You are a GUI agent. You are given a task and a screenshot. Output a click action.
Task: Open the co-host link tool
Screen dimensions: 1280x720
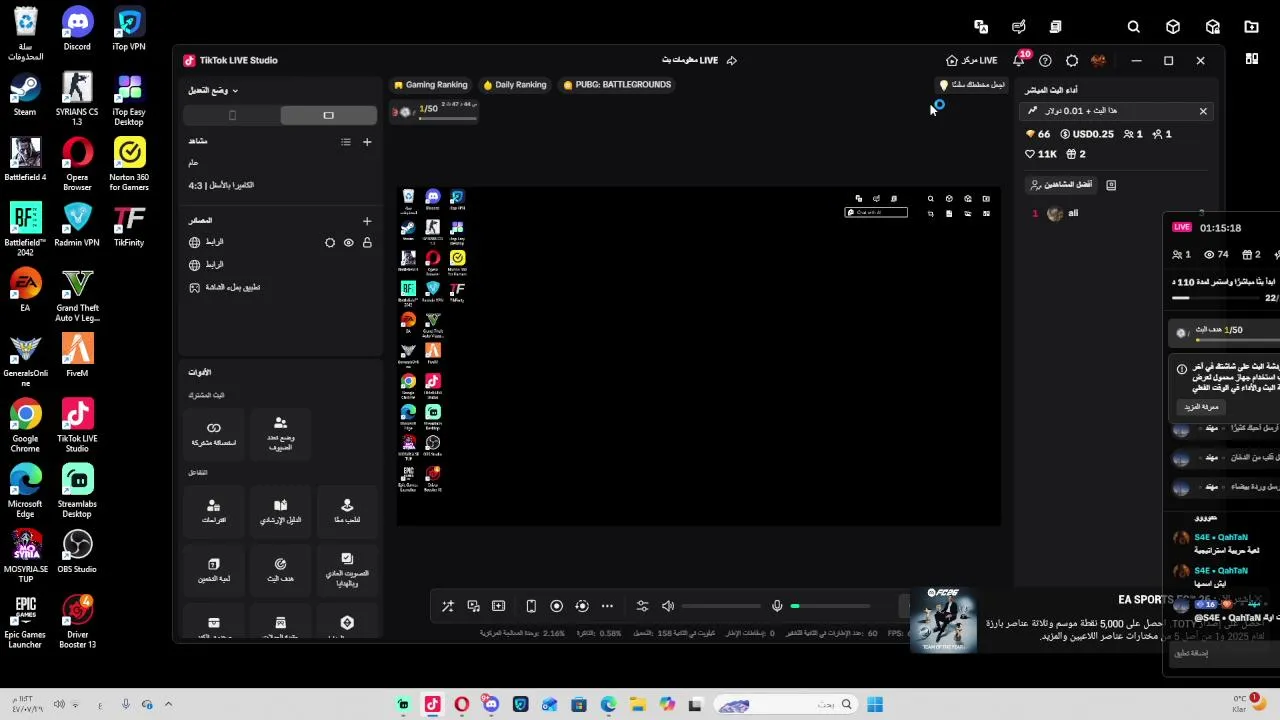pos(214,433)
